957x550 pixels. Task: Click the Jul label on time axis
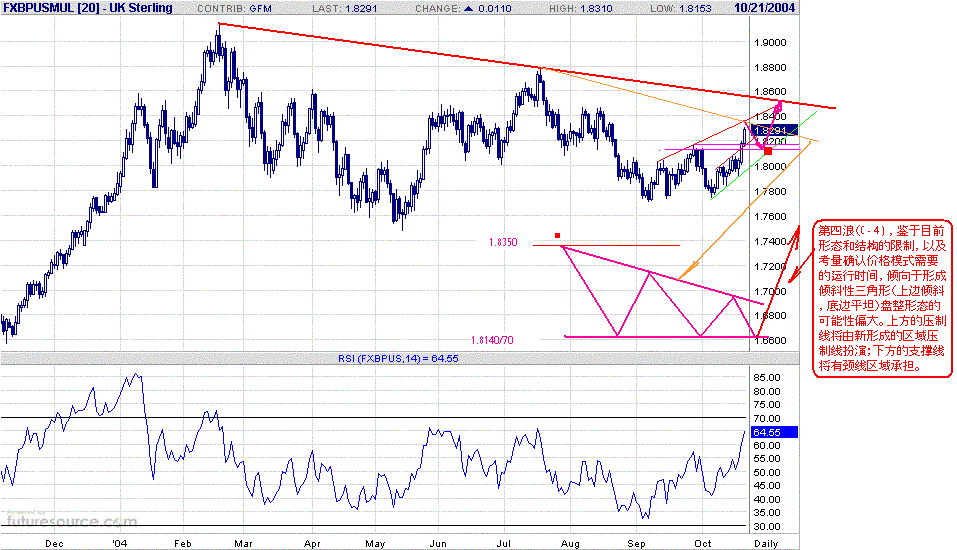click(x=504, y=544)
